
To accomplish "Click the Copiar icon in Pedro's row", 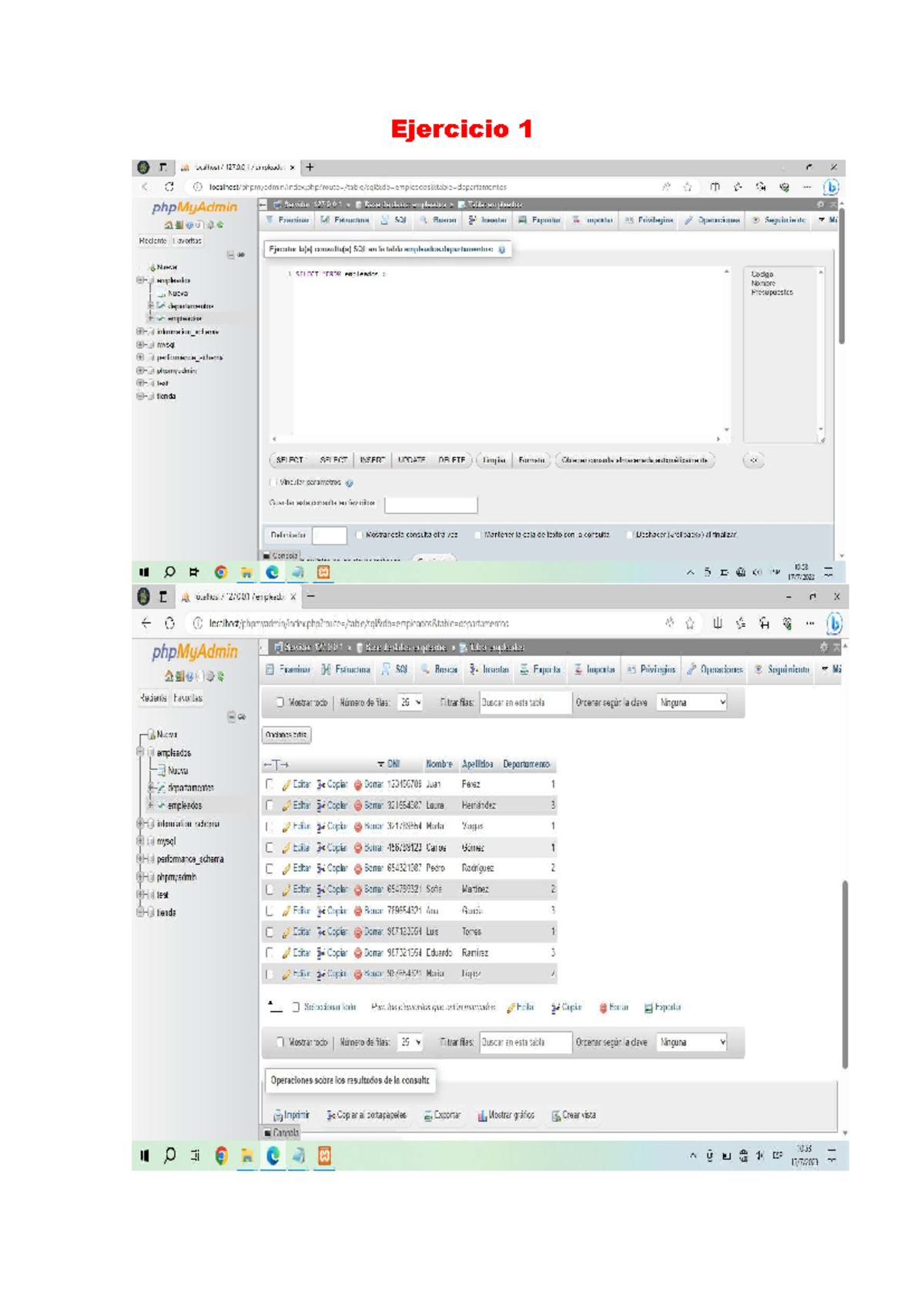I will point(321,869).
